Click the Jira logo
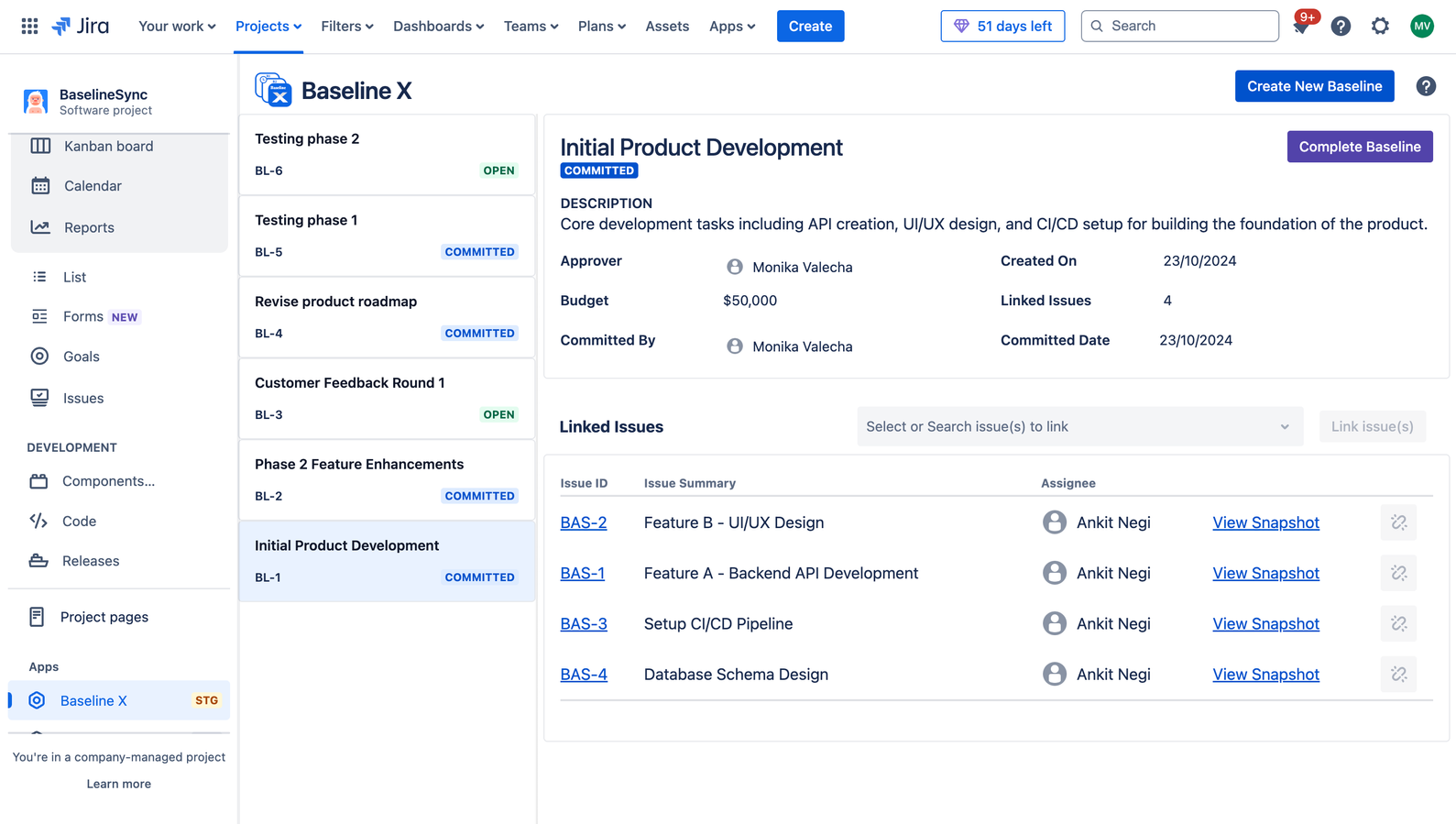Image resolution: width=1456 pixels, height=824 pixels. (x=81, y=26)
